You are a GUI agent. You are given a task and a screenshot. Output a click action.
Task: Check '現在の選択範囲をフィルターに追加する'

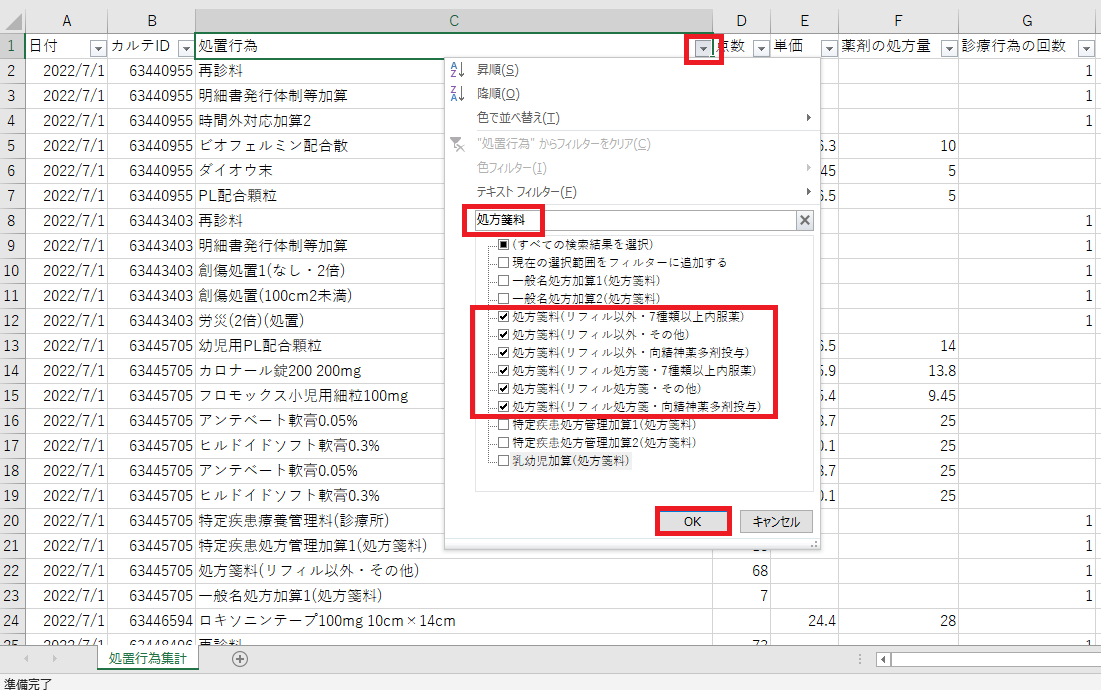coord(503,263)
